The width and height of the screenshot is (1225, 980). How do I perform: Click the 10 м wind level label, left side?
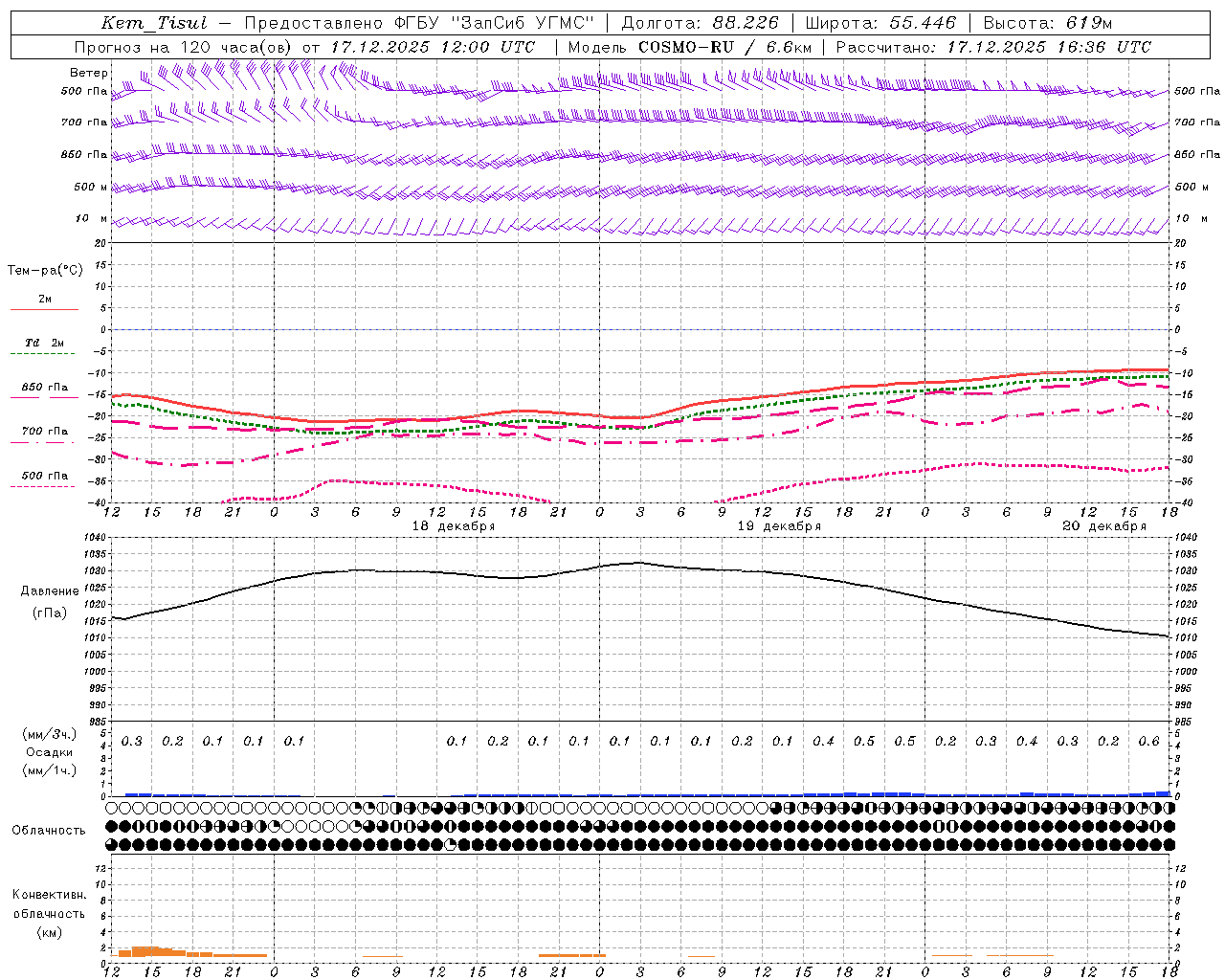click(x=91, y=219)
